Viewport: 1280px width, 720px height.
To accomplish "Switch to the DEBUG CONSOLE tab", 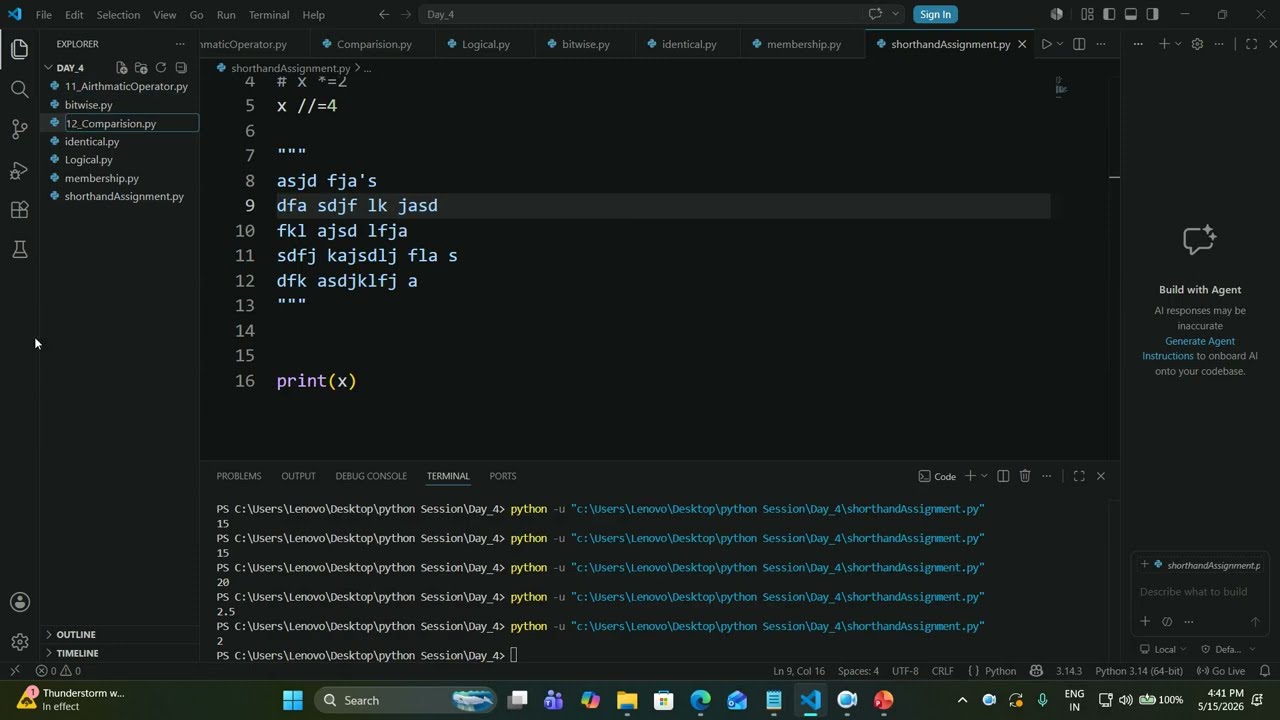I will [371, 476].
